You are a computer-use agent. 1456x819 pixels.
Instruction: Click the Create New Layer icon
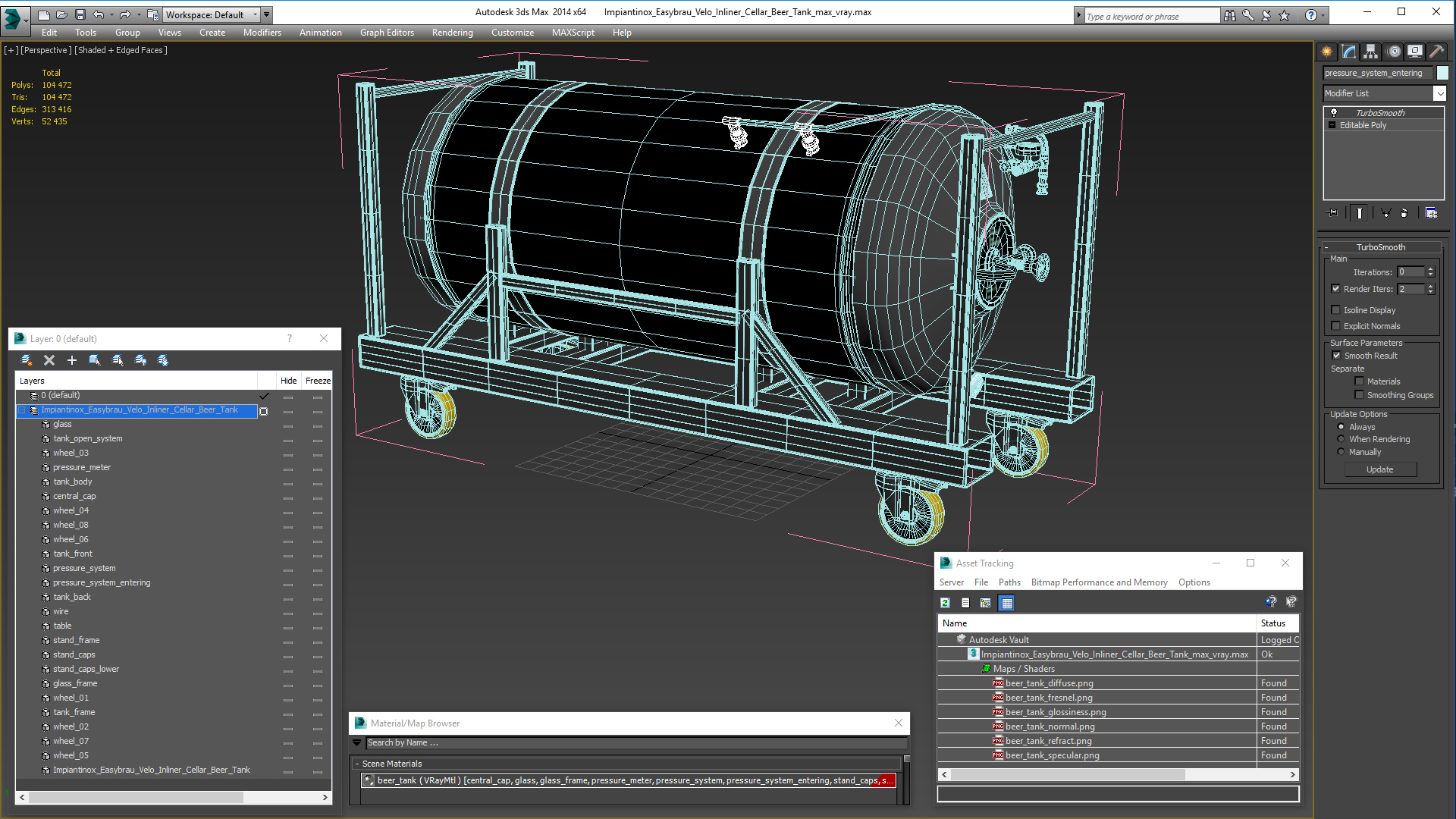pos(27,360)
